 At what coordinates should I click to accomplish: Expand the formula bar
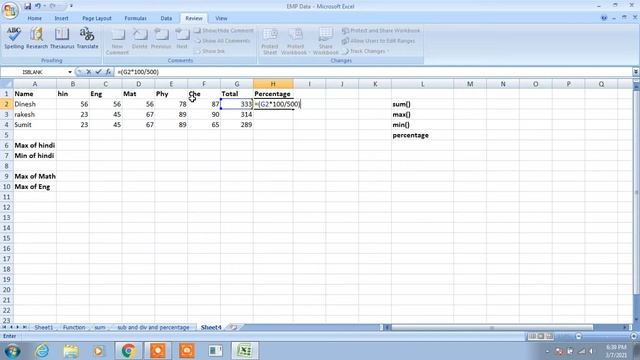coord(636,72)
